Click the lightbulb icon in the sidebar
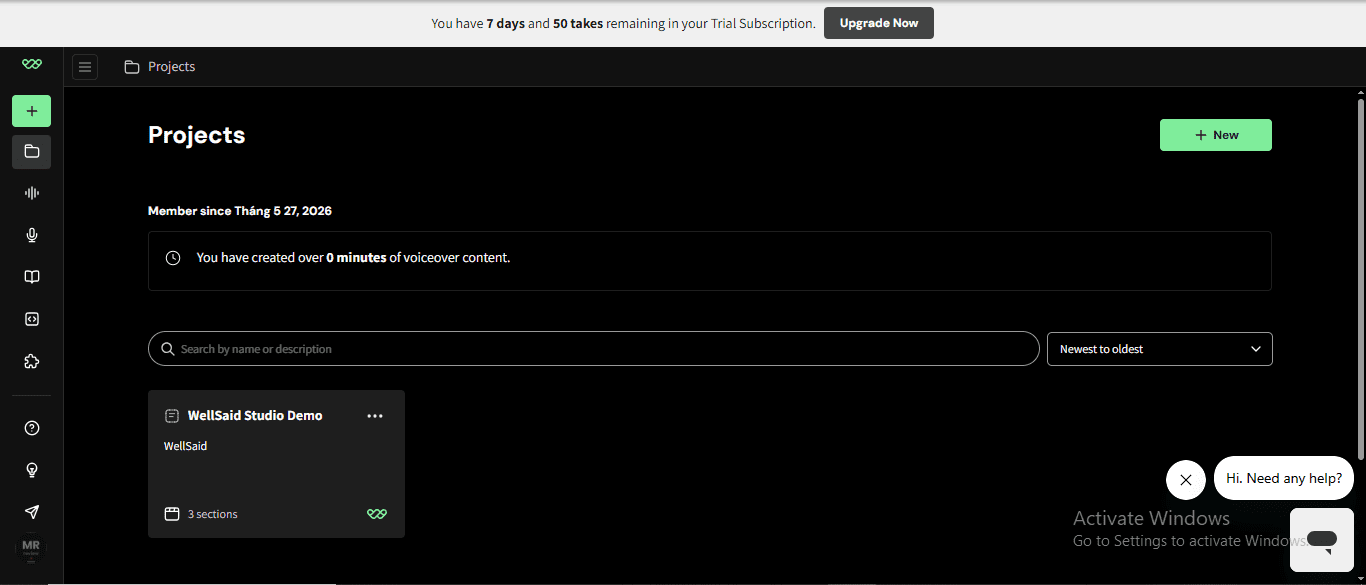Screen dimensions: 1366x585 (32, 470)
